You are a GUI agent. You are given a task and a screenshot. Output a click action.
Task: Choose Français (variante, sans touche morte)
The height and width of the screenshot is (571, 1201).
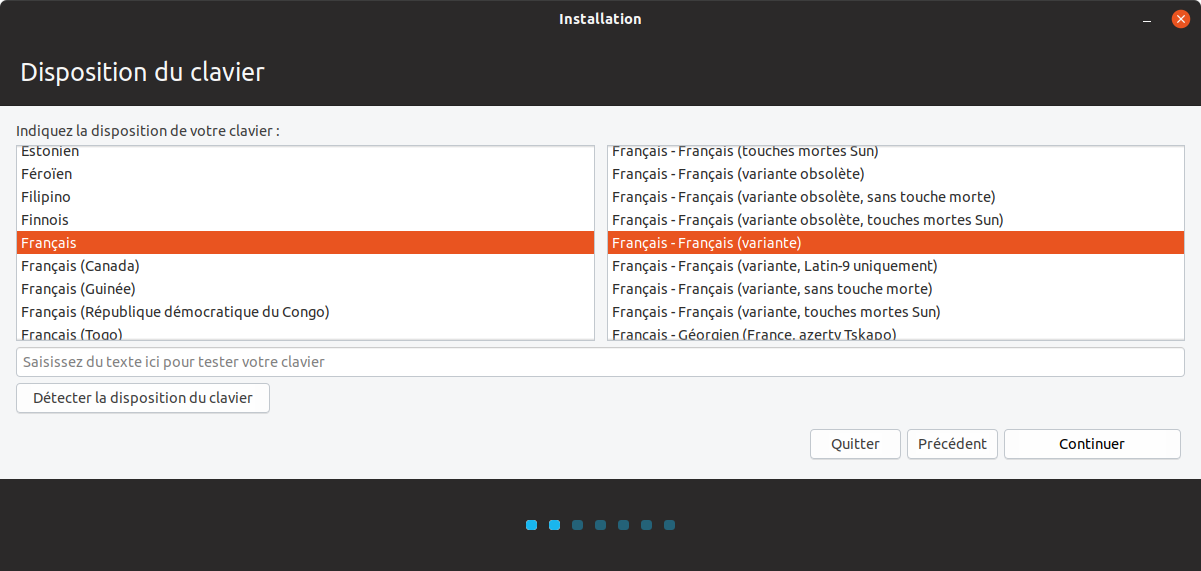[772, 289]
